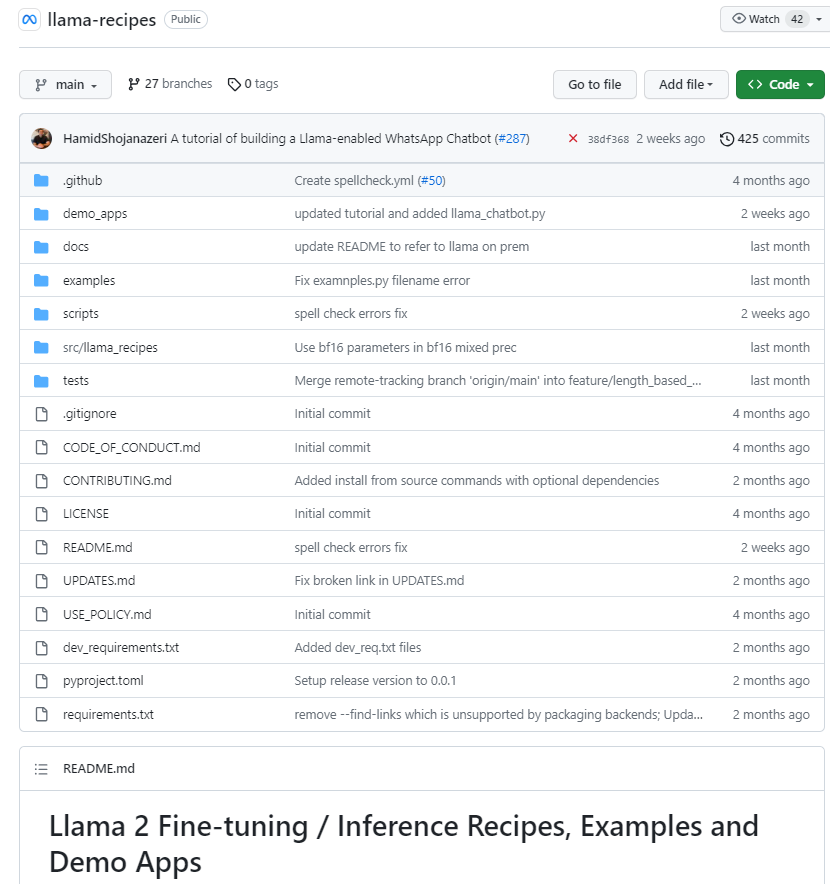The width and height of the screenshot is (830, 884).
Task: Click the README.md file icon in file list
Action: pos(42,547)
